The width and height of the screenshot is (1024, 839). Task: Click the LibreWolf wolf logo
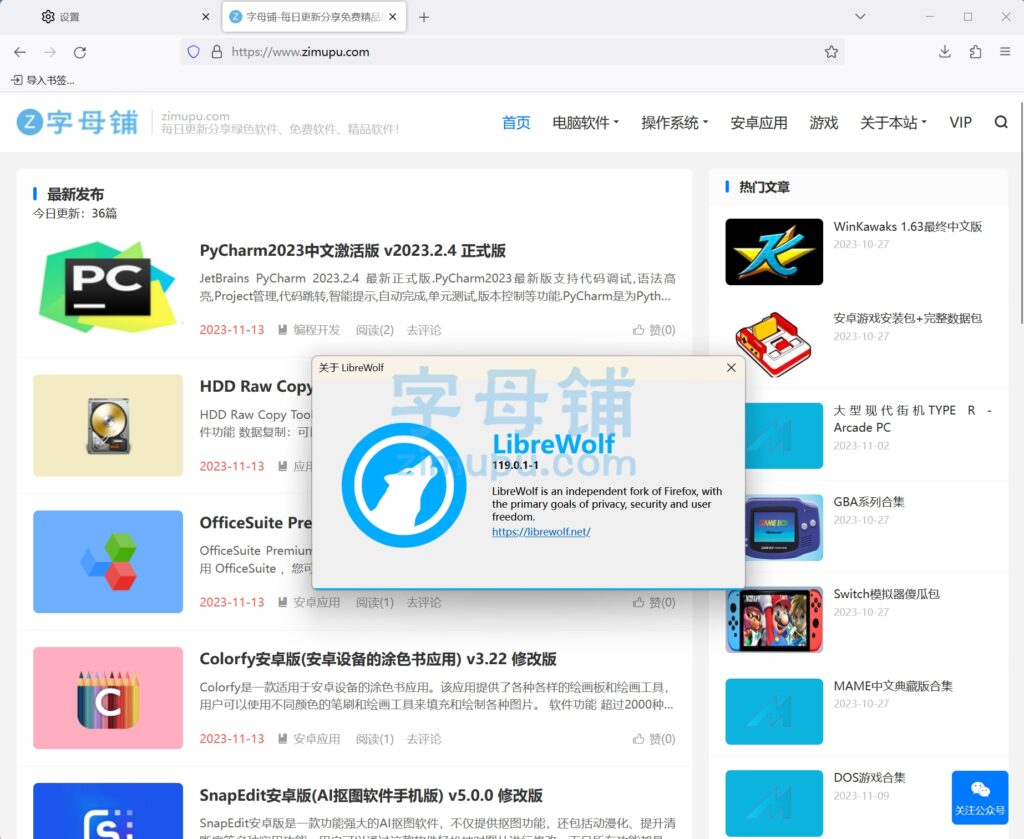point(404,485)
